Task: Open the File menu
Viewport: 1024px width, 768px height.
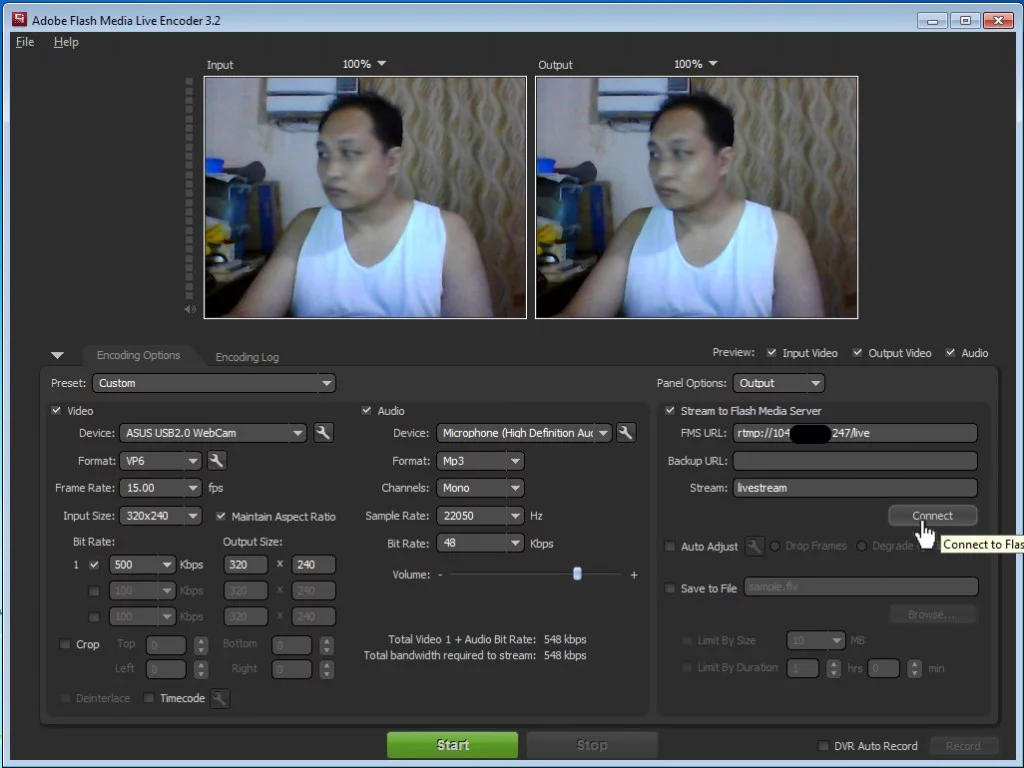Action: [25, 42]
